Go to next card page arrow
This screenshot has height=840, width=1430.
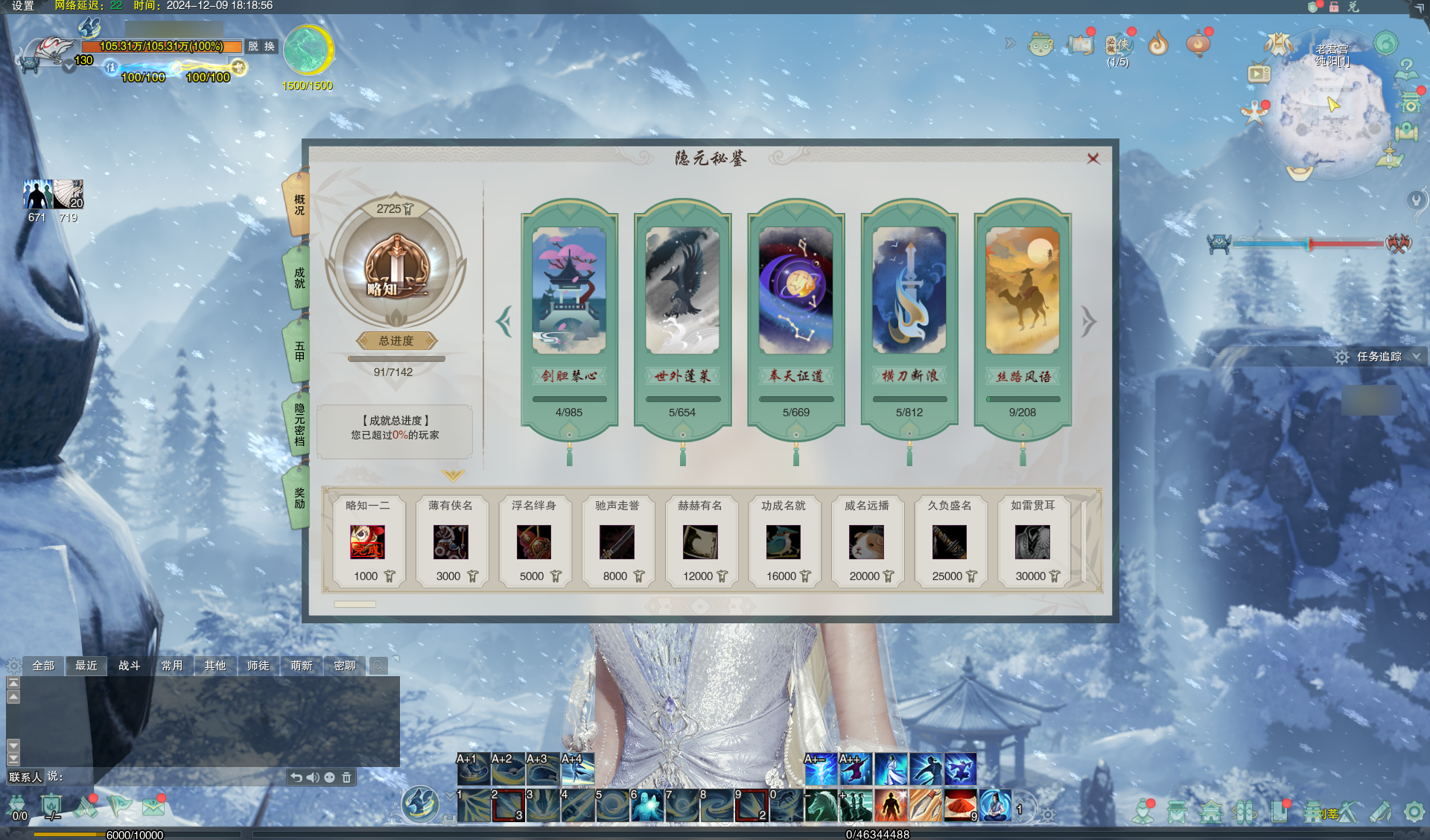(1088, 322)
